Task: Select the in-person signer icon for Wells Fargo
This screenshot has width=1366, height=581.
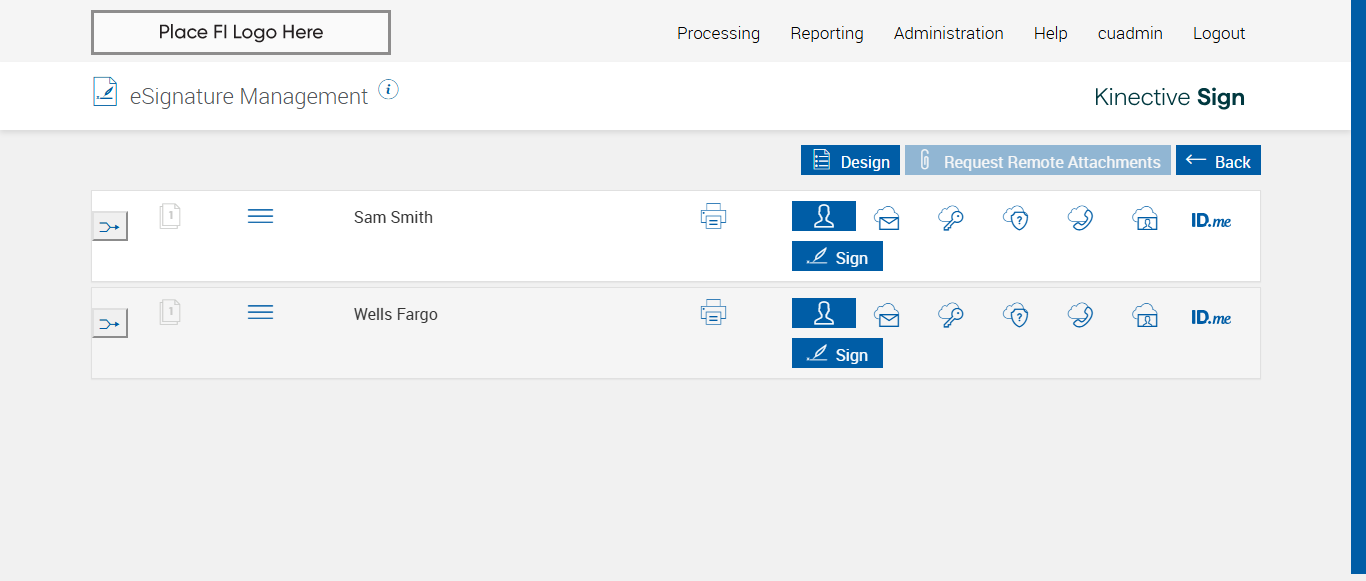Action: 824,313
